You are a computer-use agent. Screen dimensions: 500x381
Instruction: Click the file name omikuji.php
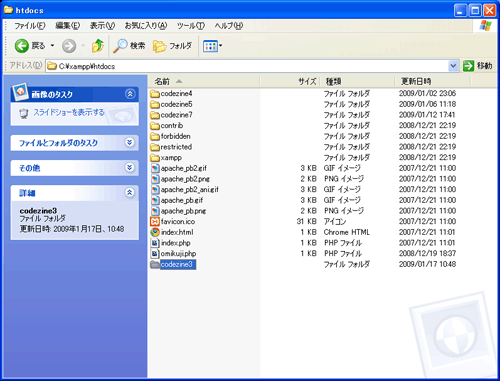(178, 254)
